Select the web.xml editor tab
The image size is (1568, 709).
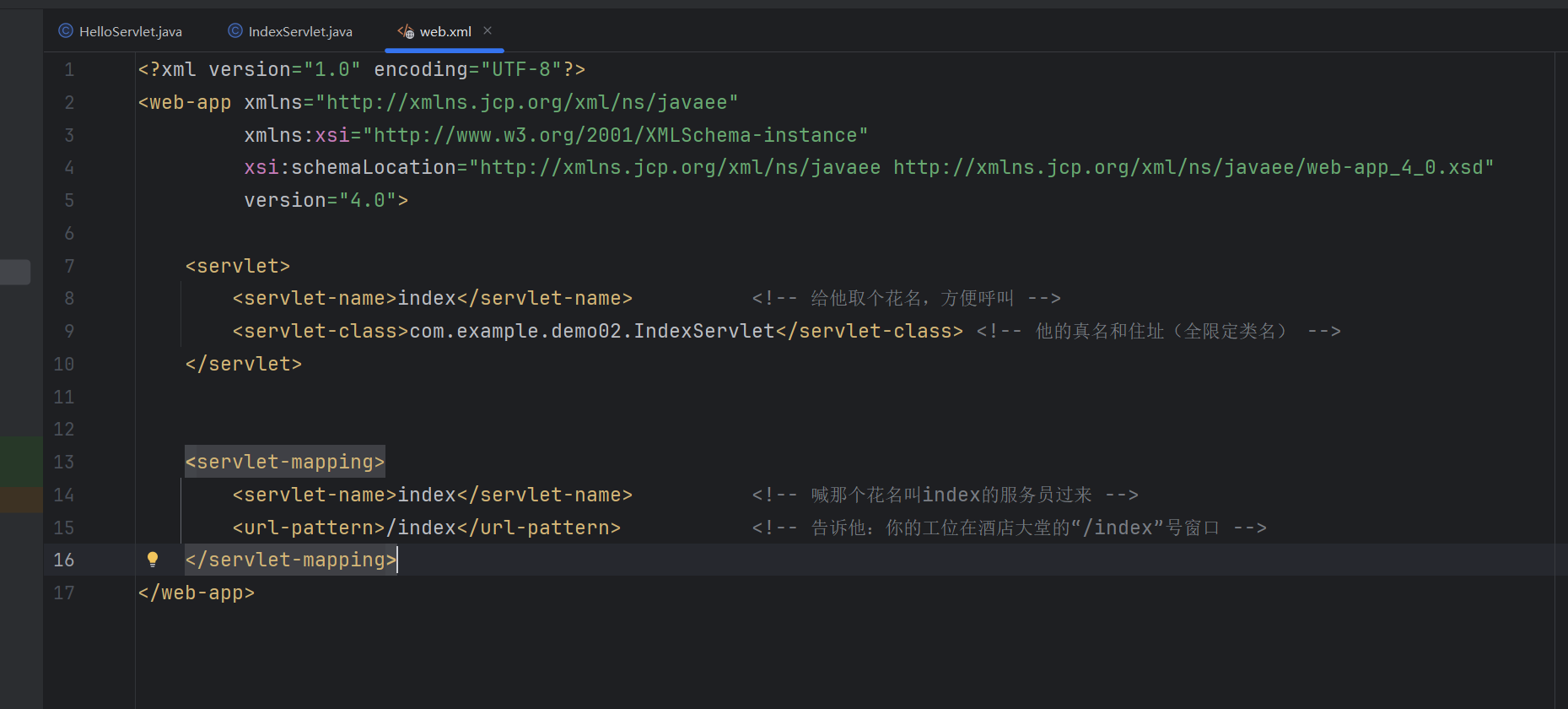tap(445, 31)
